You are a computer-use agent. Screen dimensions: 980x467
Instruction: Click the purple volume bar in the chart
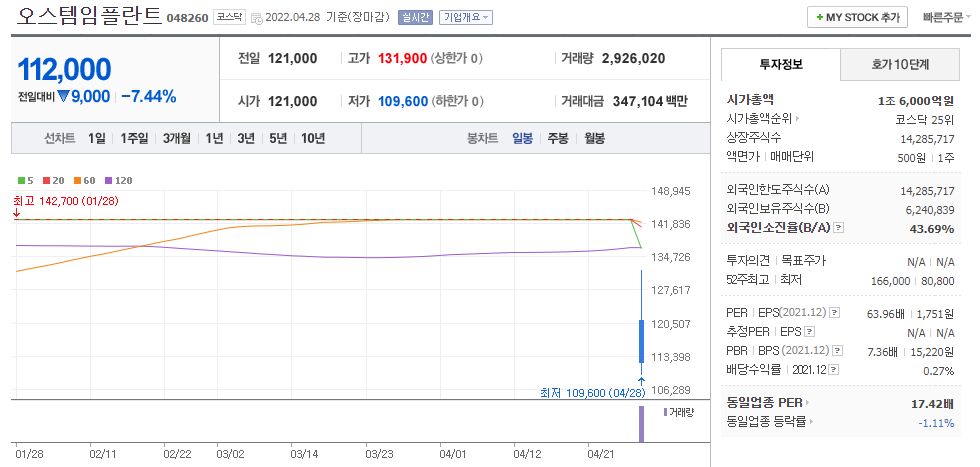click(x=641, y=424)
